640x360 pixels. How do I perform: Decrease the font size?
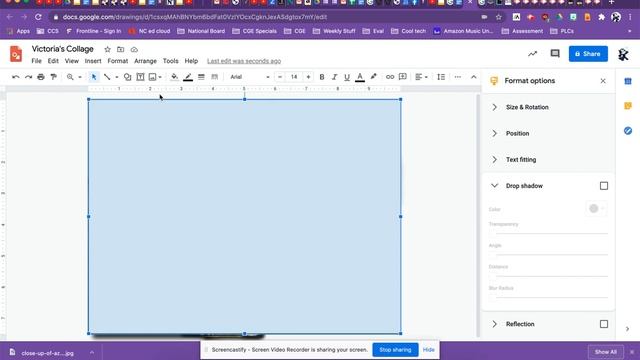[280, 77]
